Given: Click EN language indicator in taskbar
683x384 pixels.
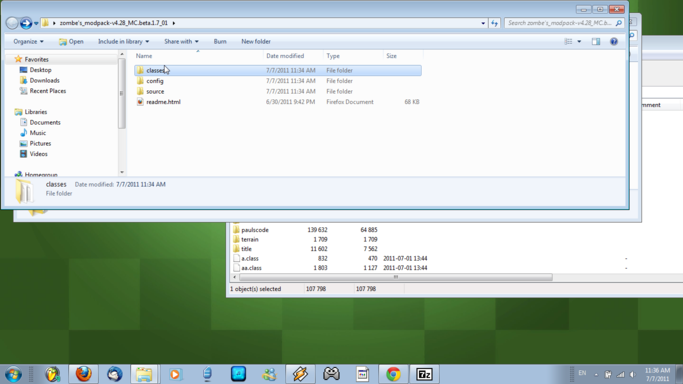Looking at the screenshot, I should point(582,374).
